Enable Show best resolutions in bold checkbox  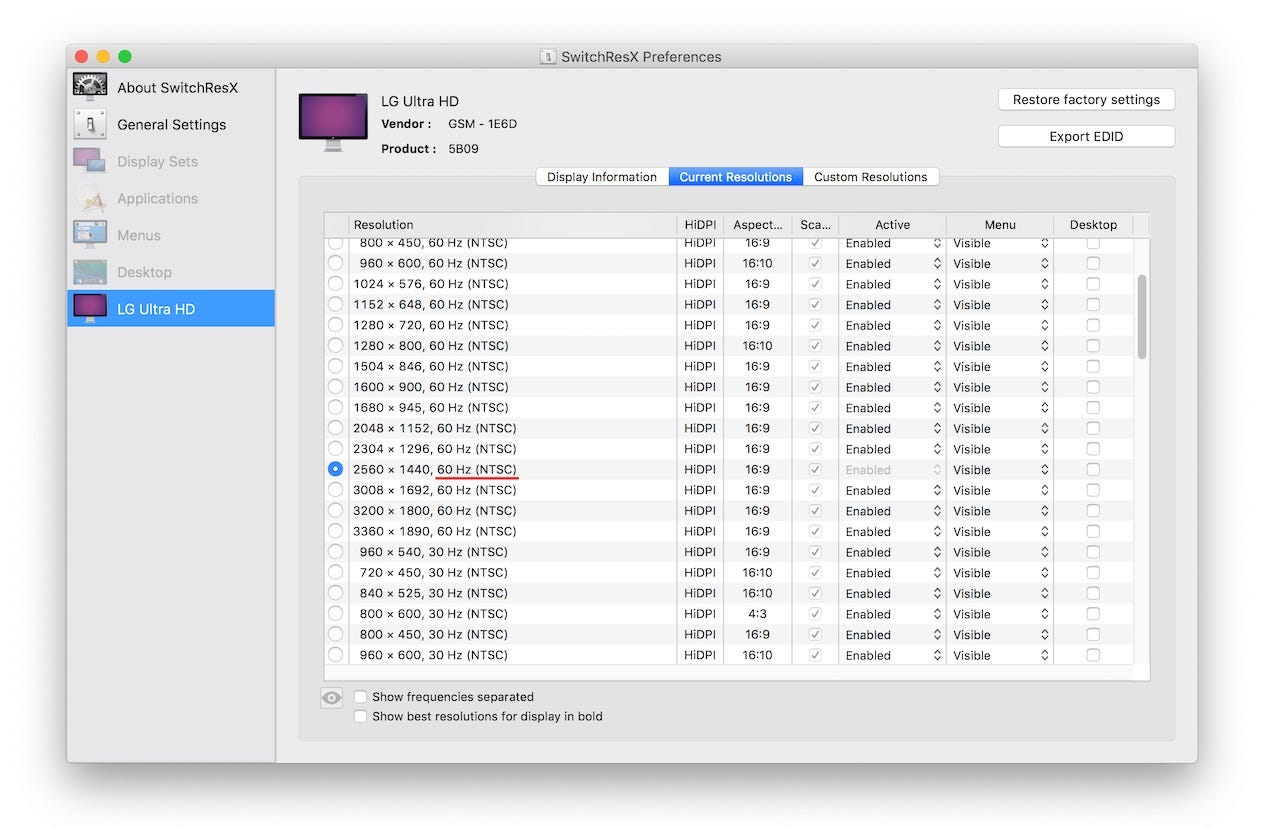360,716
